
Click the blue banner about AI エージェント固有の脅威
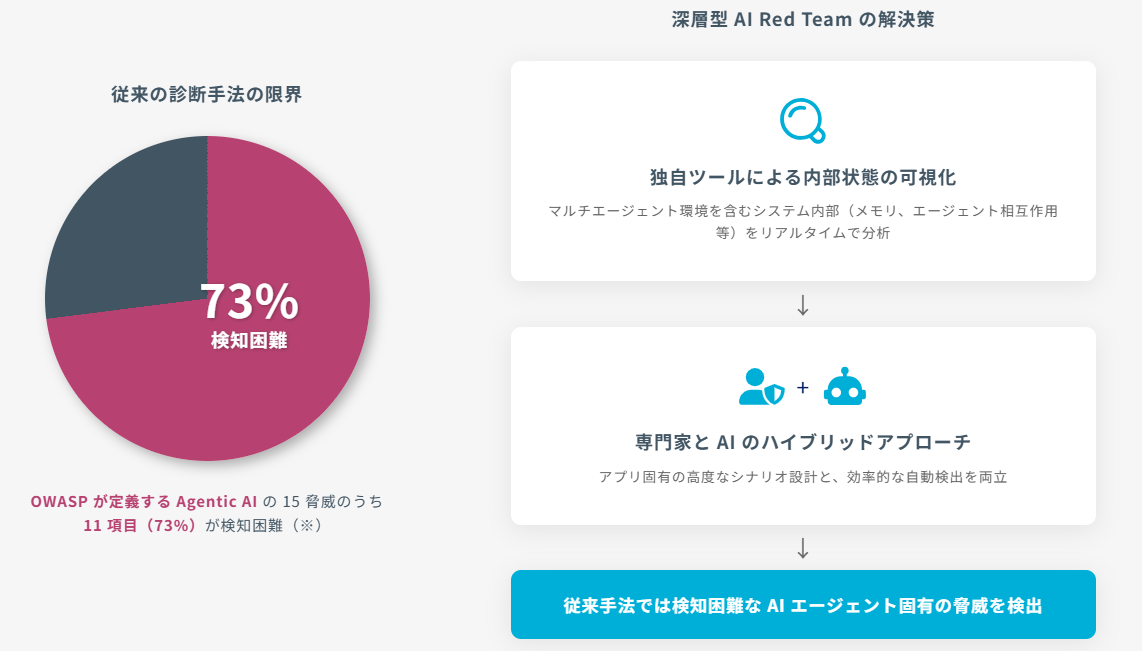coord(803,605)
